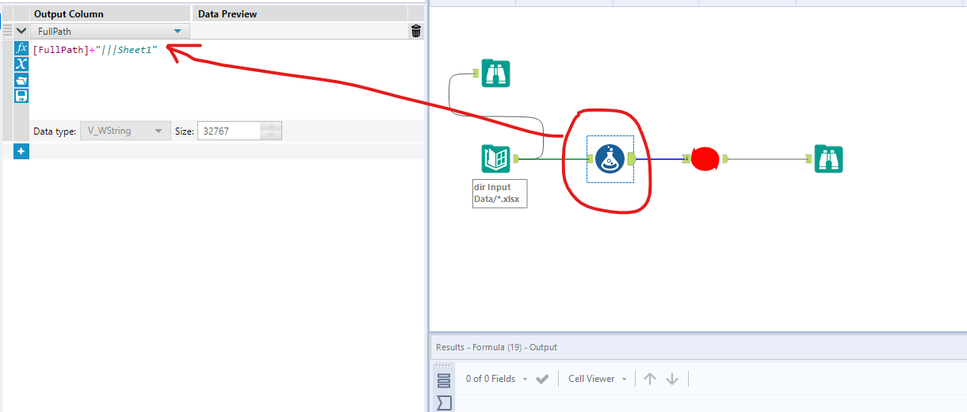
Task: Select the Browse tool at workflow end
Action: pos(828,159)
